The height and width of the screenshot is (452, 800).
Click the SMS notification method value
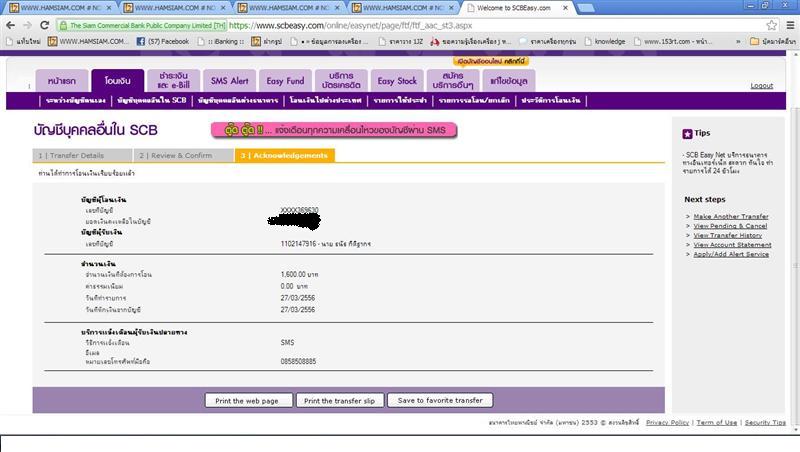pyautogui.click(x=287, y=342)
